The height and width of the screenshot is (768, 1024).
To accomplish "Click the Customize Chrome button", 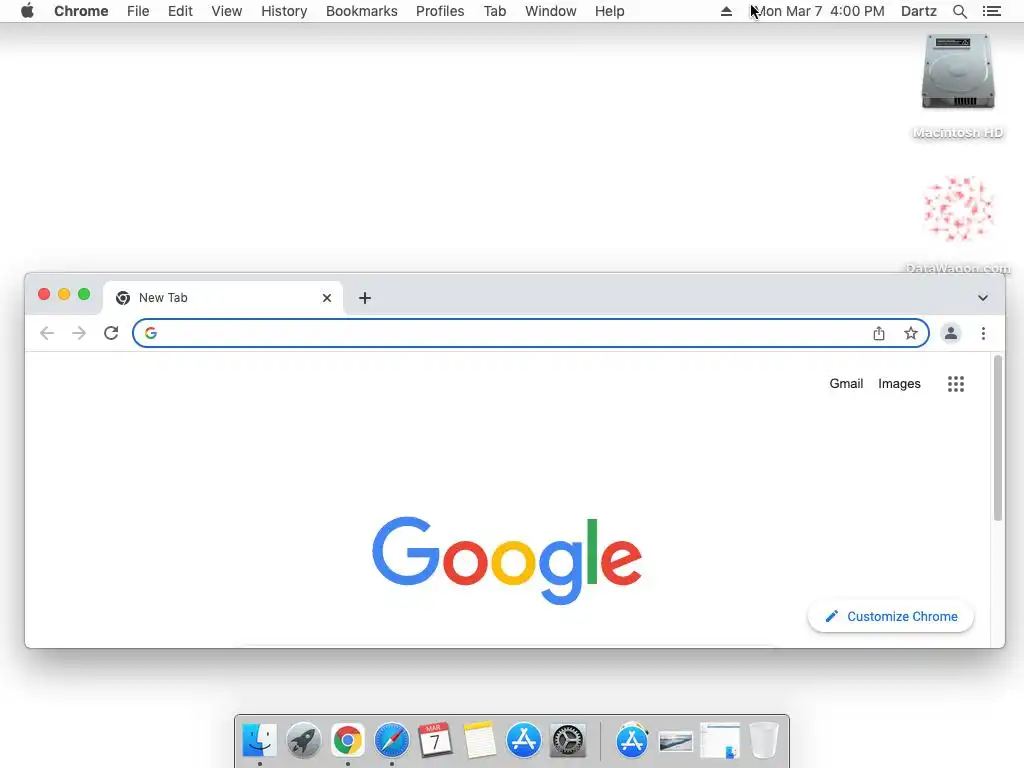I will coord(891,616).
